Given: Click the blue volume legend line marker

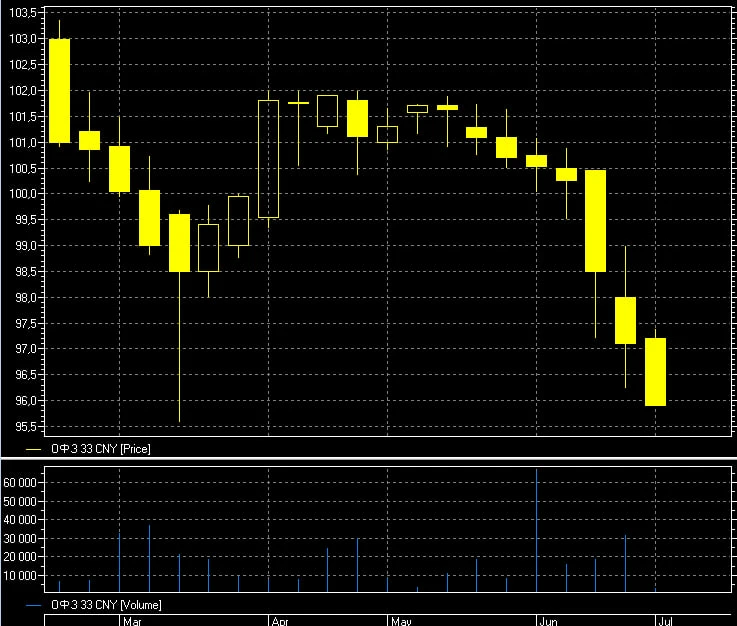Looking at the screenshot, I should 33,605.
